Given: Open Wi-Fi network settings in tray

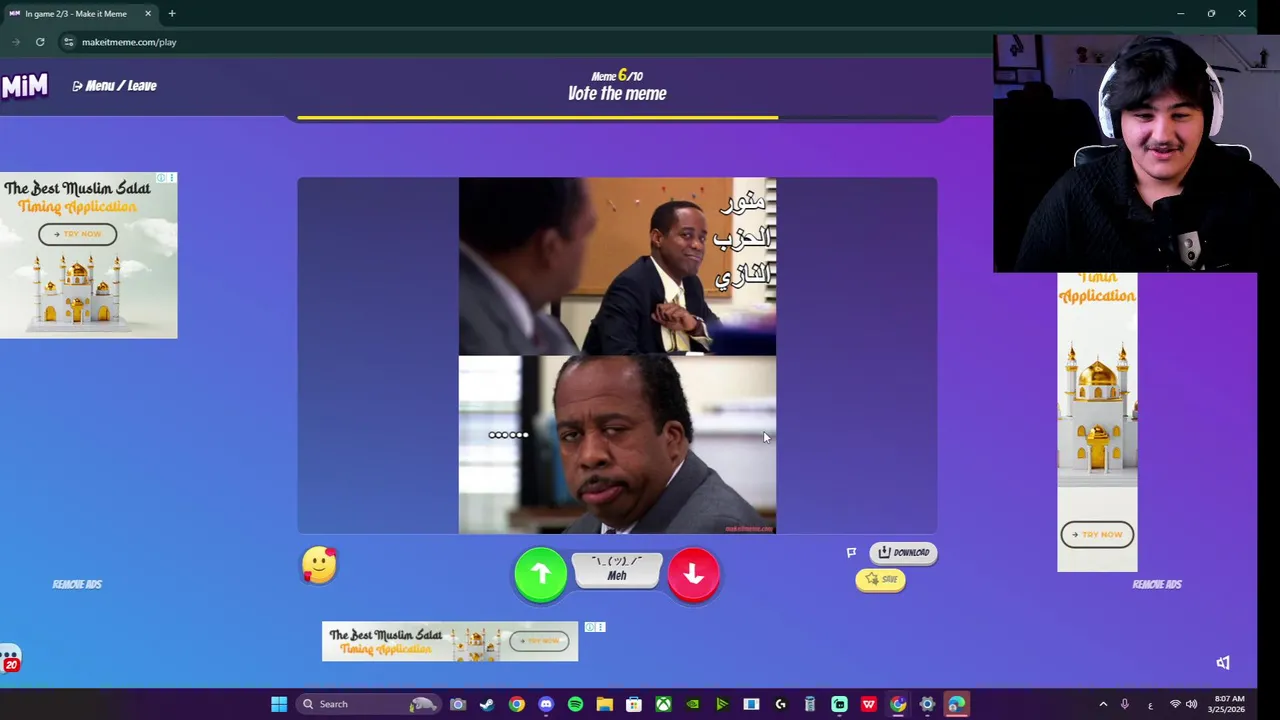Looking at the screenshot, I should (1175, 704).
